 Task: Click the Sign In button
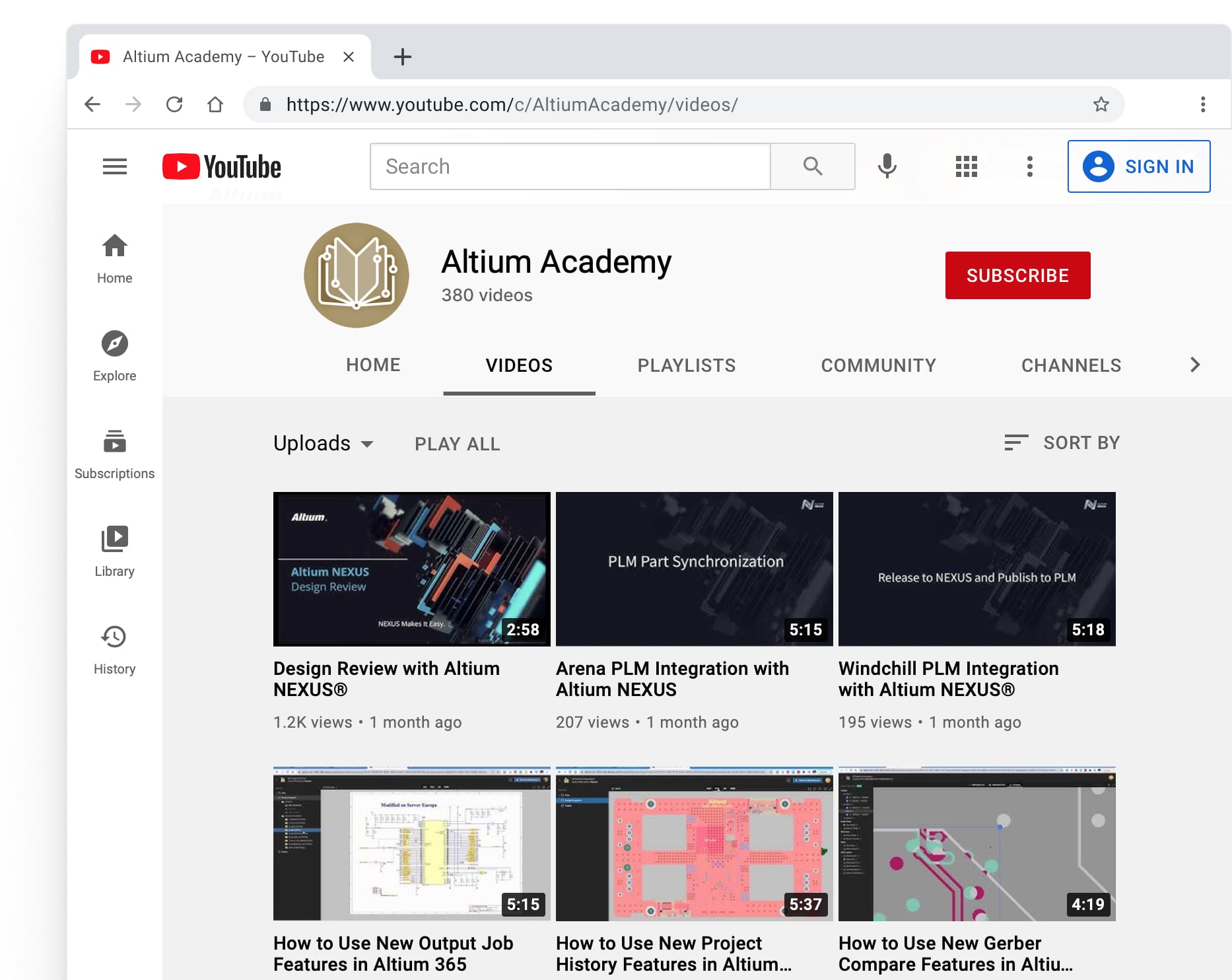(x=1138, y=166)
